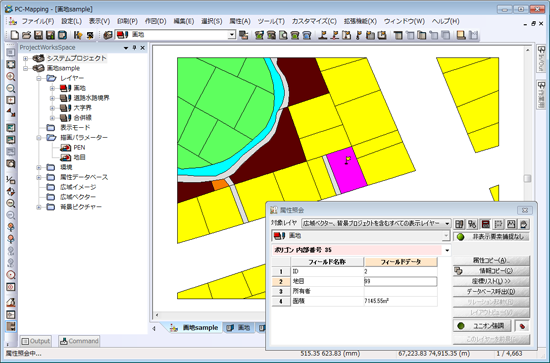Open the 属性(A) menu

tap(240, 21)
